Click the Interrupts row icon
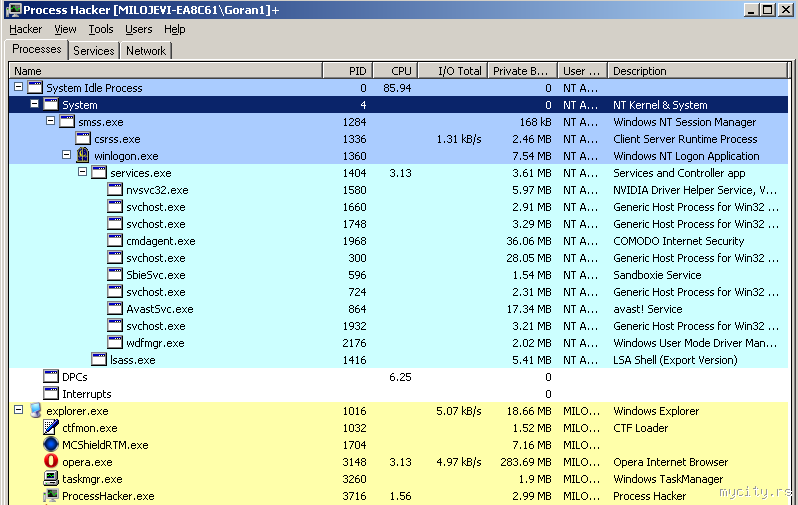Screen dimensions: 798x505 [51, 394]
